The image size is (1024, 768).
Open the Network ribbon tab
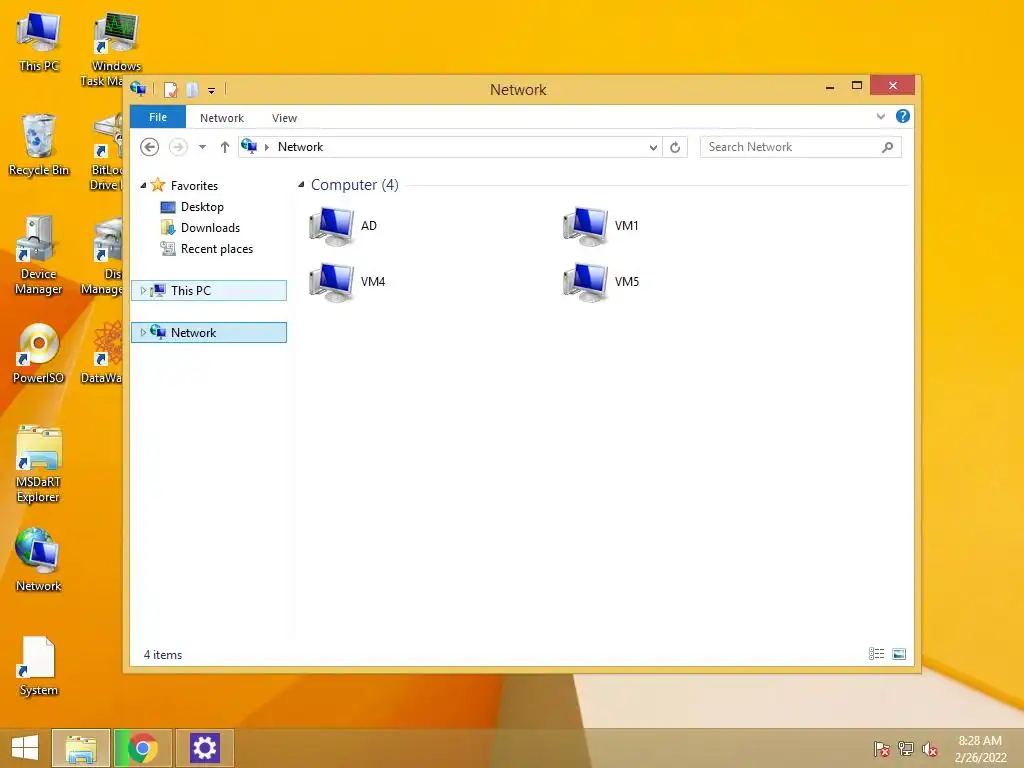[x=222, y=118]
